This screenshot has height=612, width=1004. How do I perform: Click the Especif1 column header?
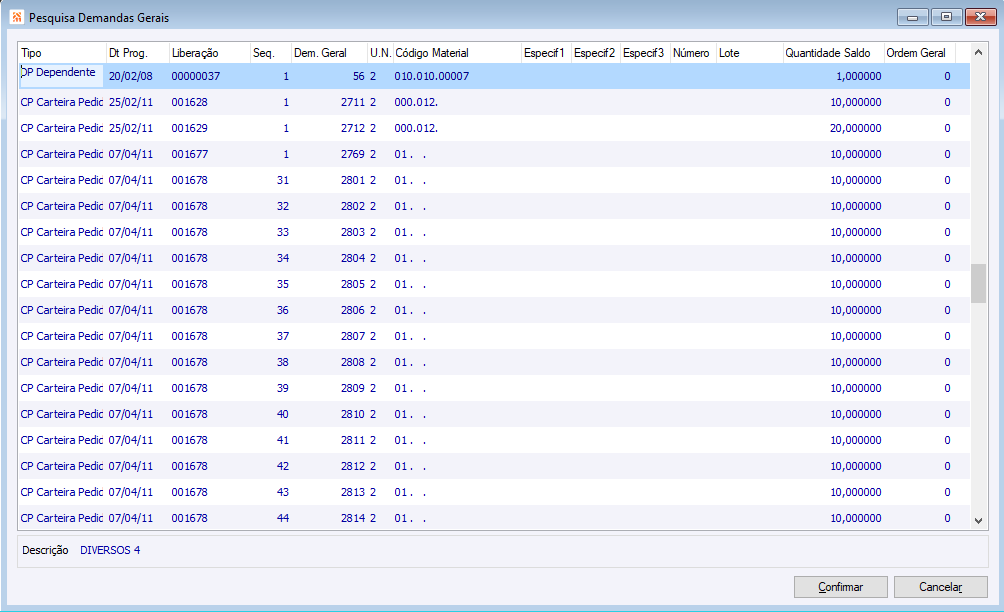(x=546, y=53)
